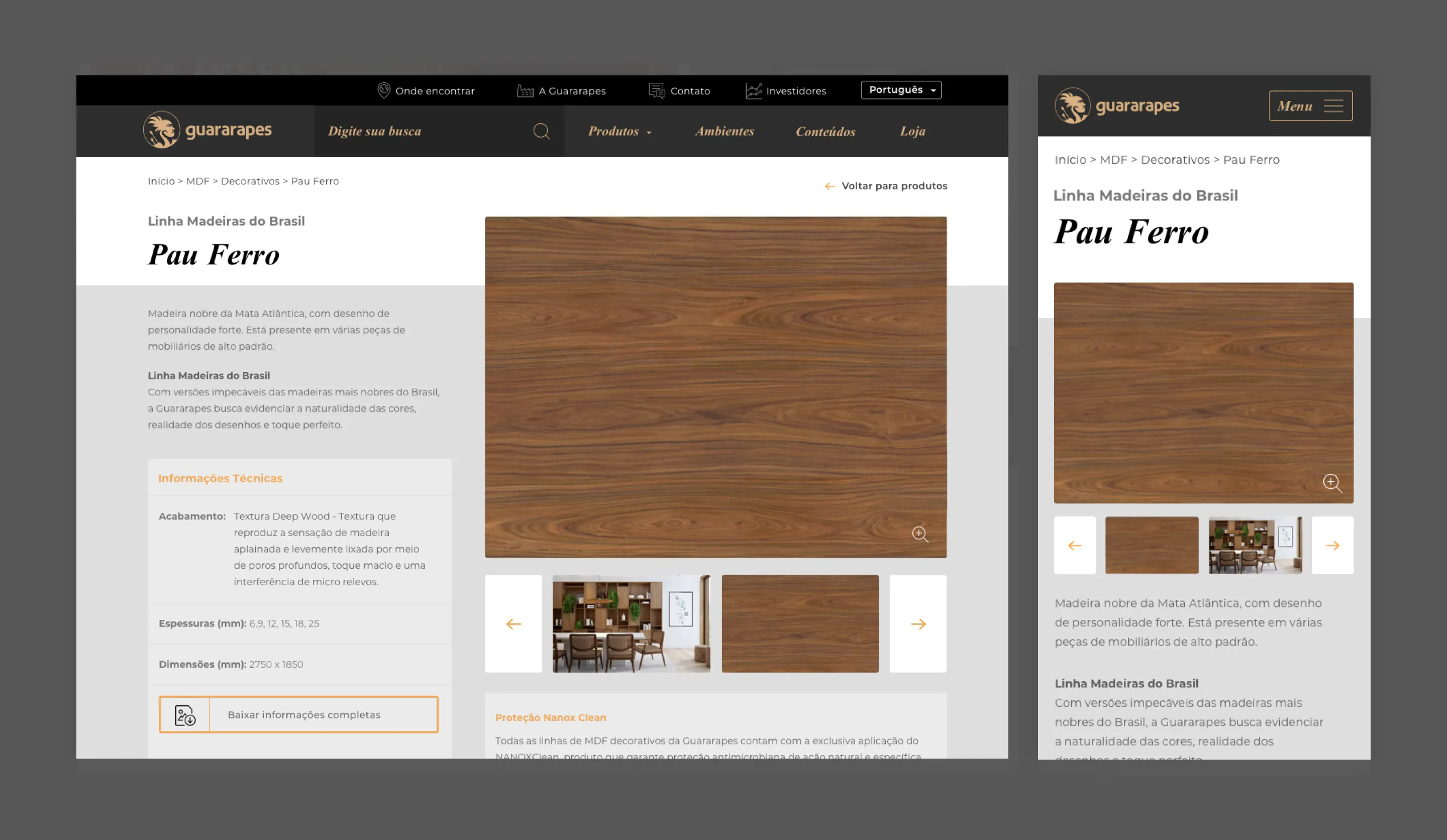Select the dining room thumbnail in desktop gallery

point(631,624)
